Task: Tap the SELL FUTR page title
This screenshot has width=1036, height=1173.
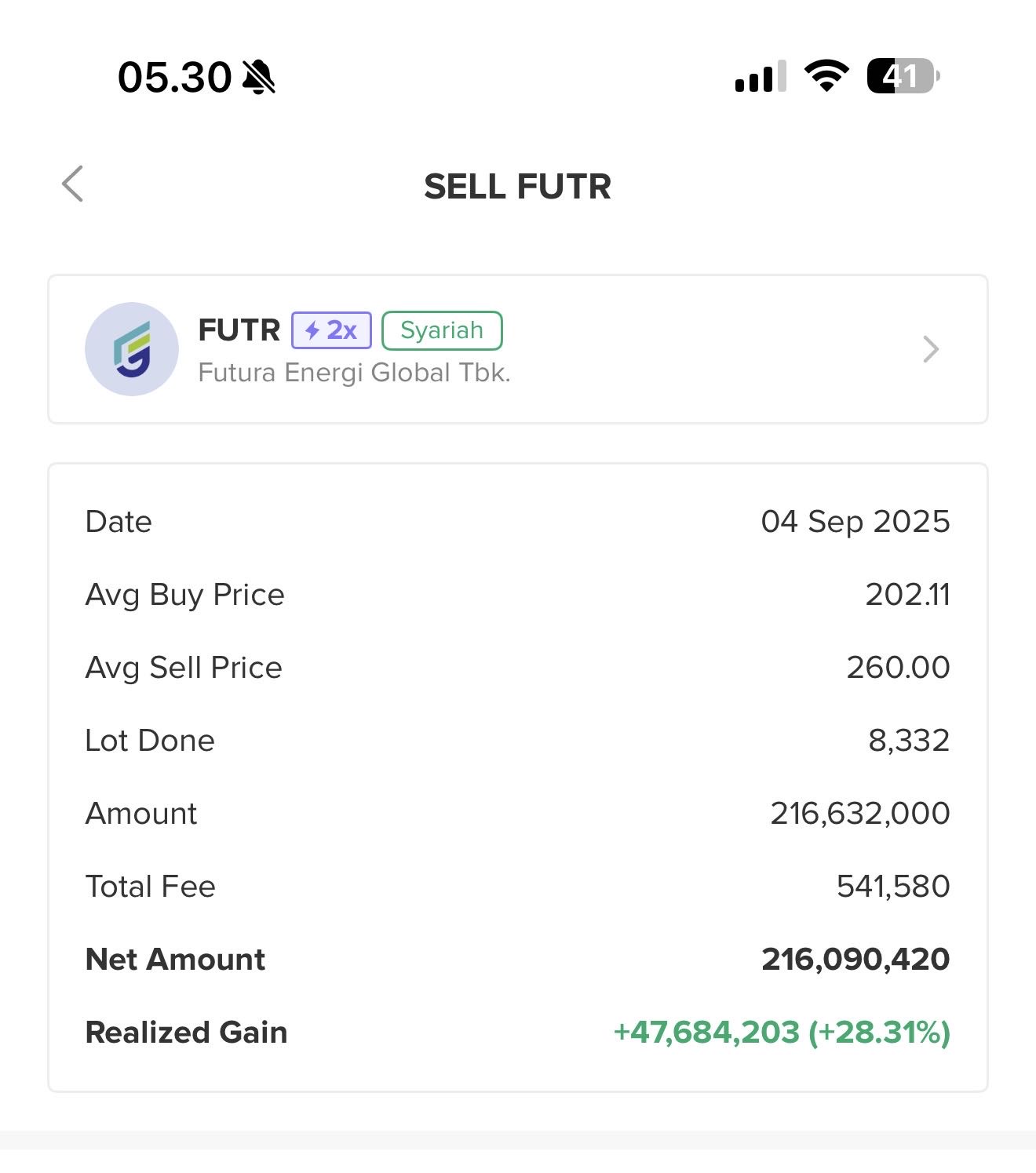Action: (x=517, y=187)
